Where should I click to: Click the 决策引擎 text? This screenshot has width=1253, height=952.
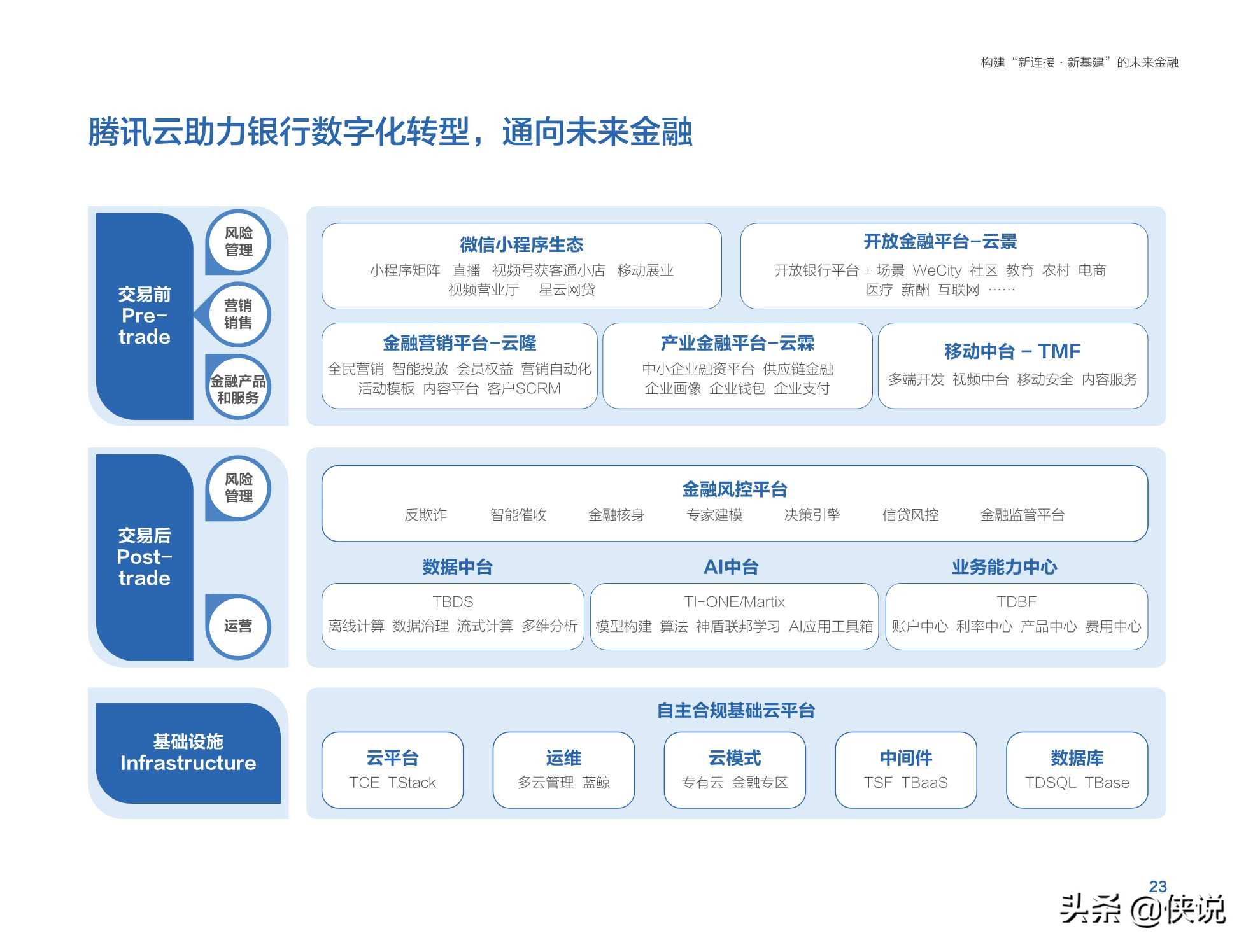click(812, 515)
